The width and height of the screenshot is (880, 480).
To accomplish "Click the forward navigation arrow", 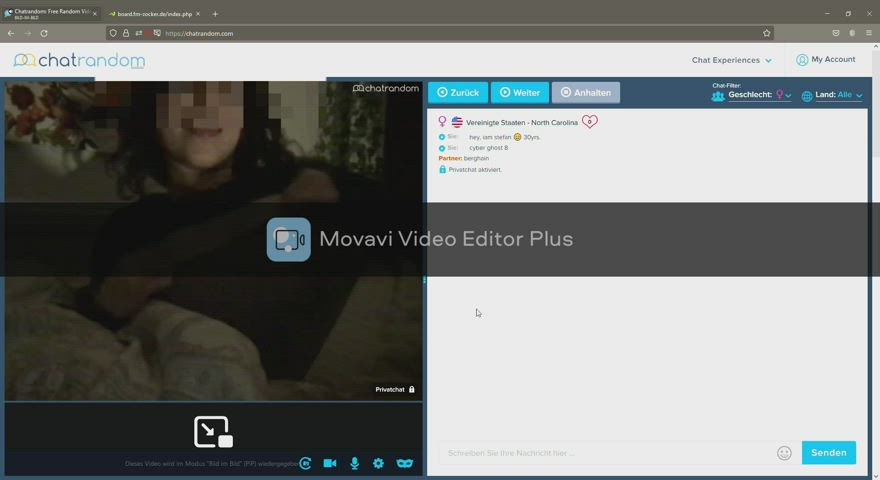I will coord(28,34).
